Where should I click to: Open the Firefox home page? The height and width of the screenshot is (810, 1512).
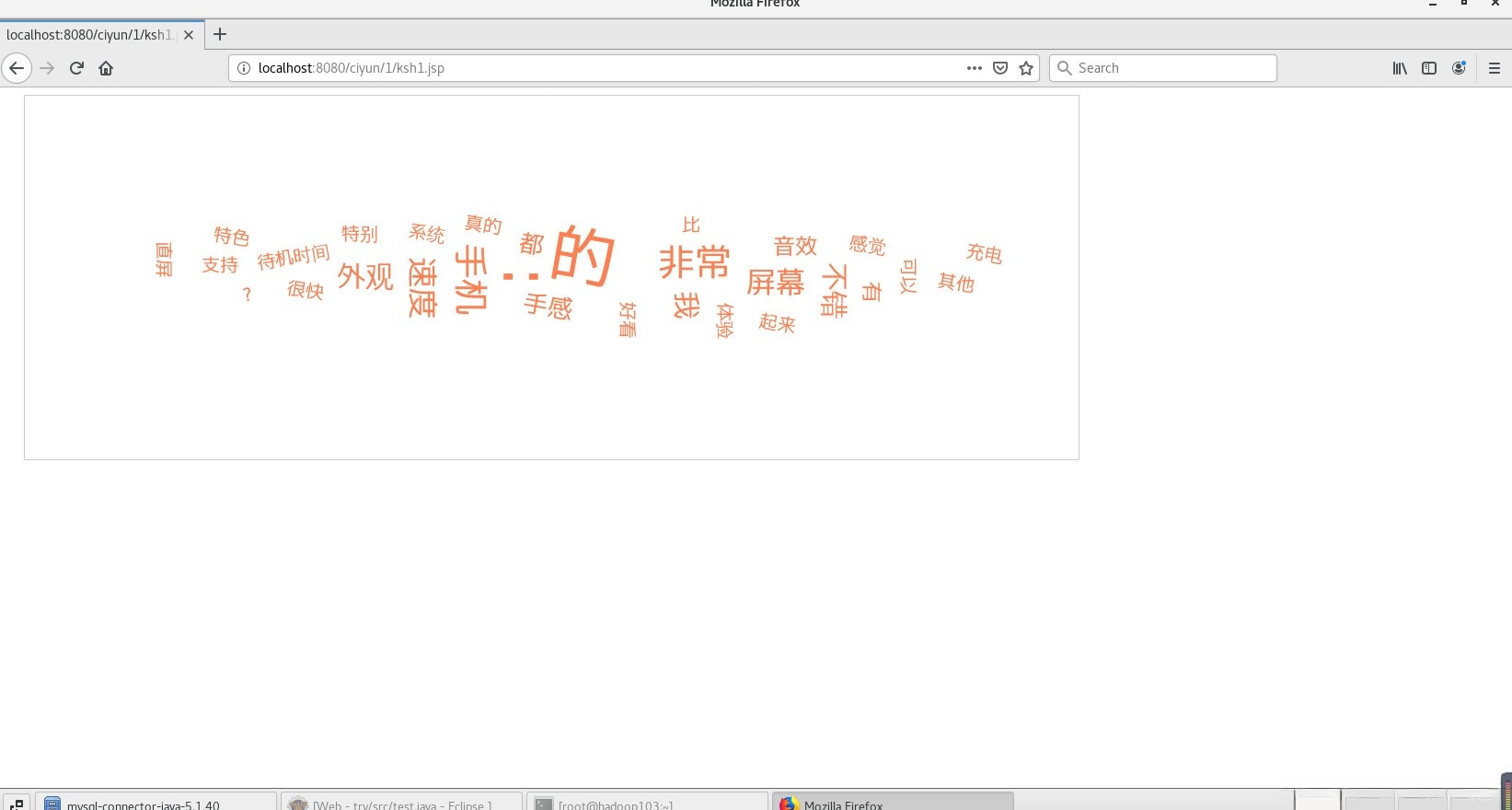[106, 68]
